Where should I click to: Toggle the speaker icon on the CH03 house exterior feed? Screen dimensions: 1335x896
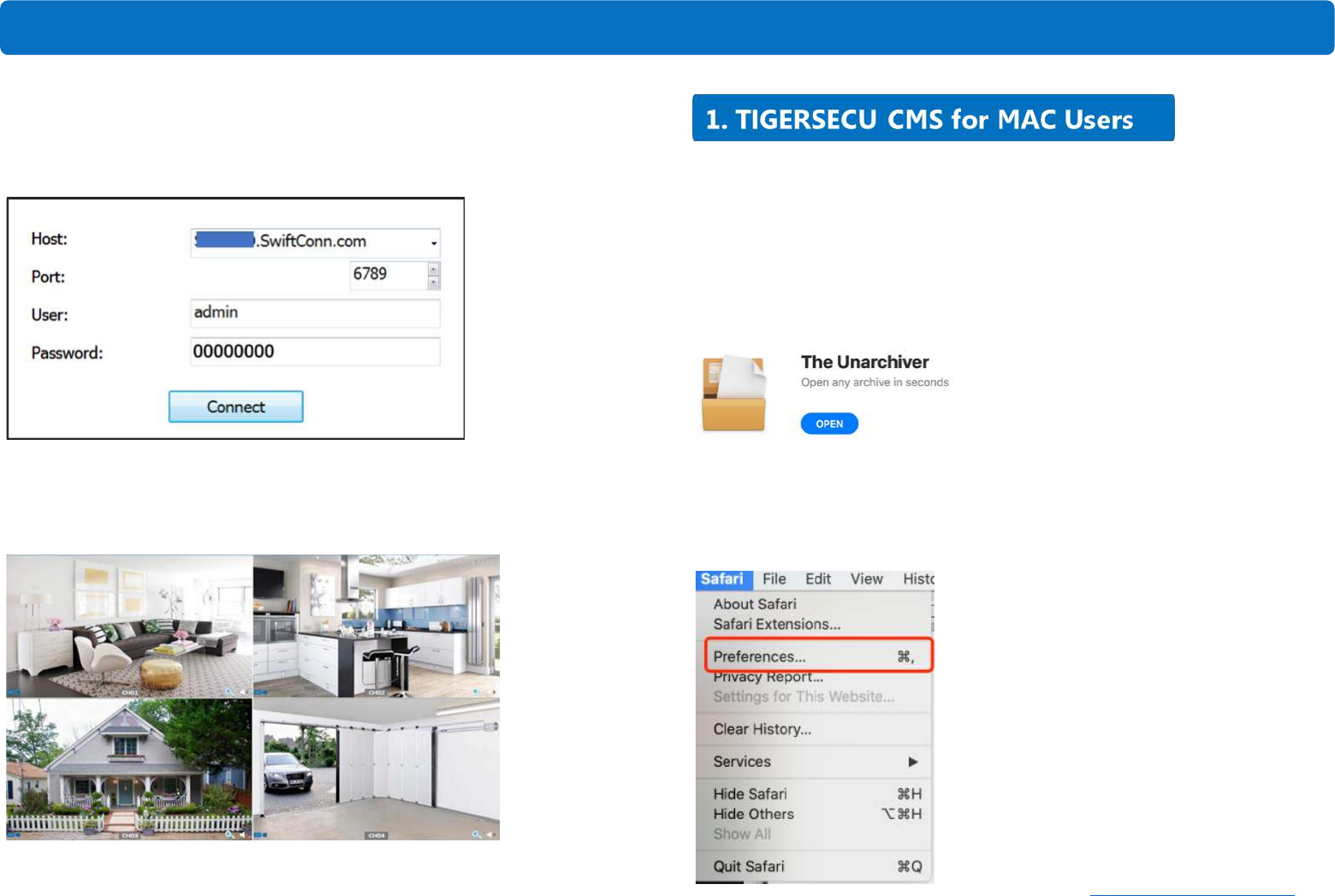[243, 834]
